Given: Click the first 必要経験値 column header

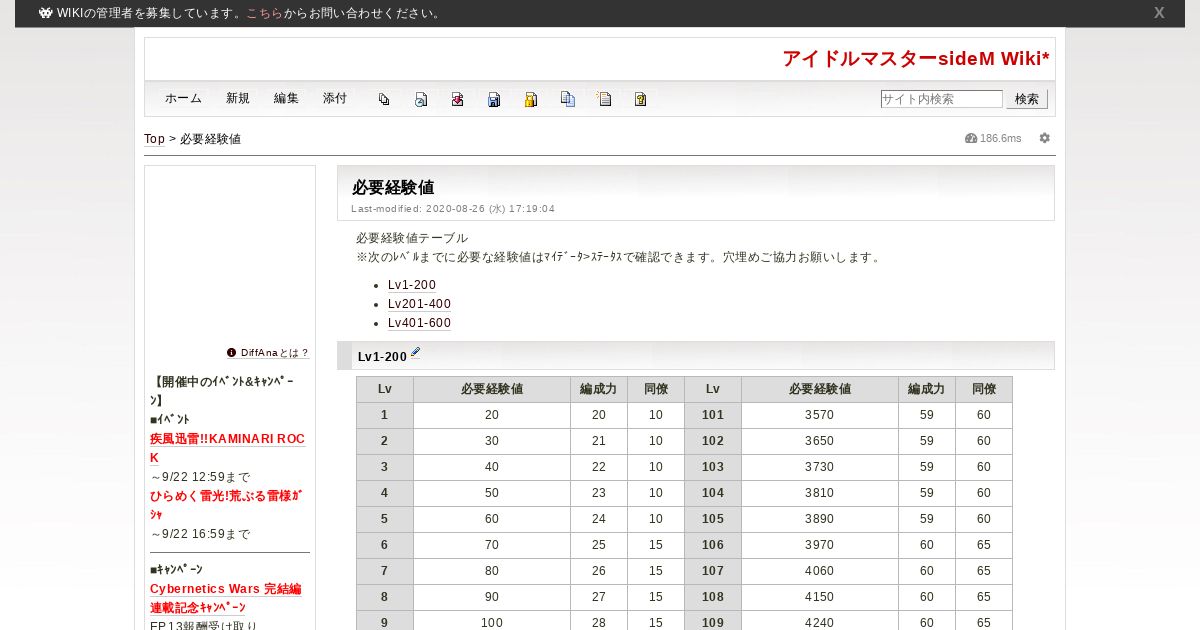Looking at the screenshot, I should pyautogui.click(x=492, y=389).
